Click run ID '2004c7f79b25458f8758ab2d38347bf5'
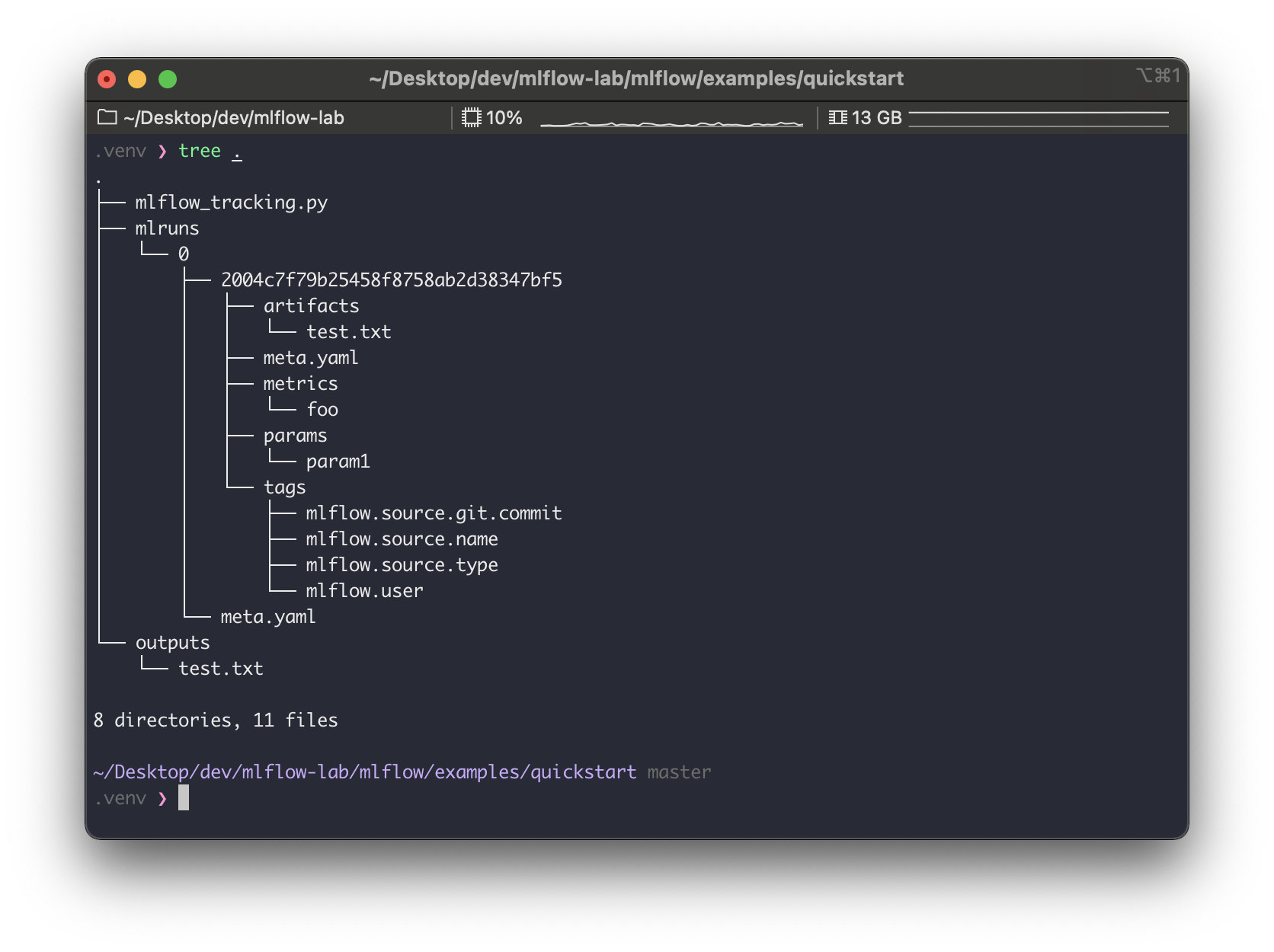The width and height of the screenshot is (1274, 952). point(392,280)
